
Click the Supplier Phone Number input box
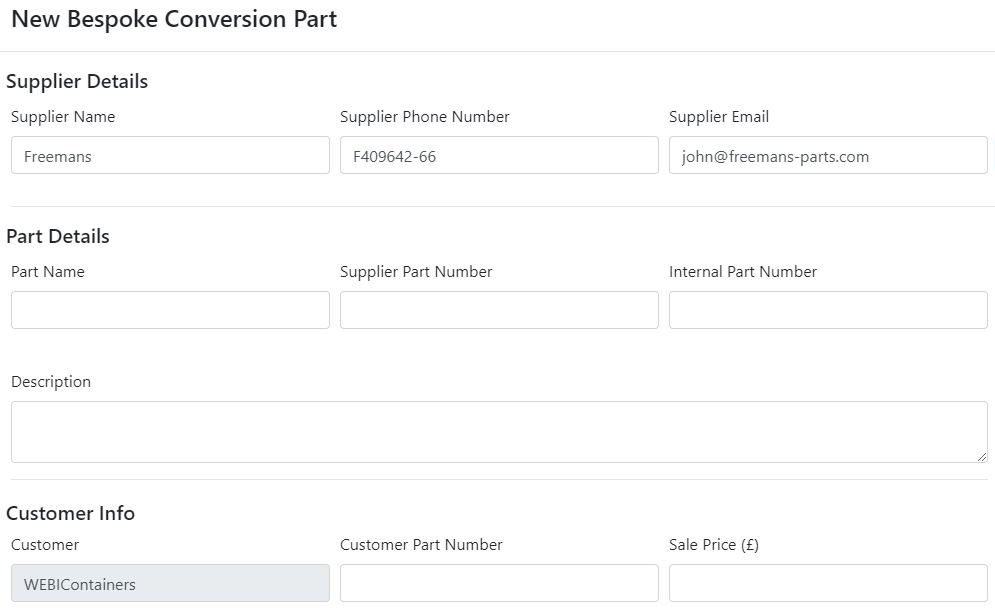[x=499, y=155]
